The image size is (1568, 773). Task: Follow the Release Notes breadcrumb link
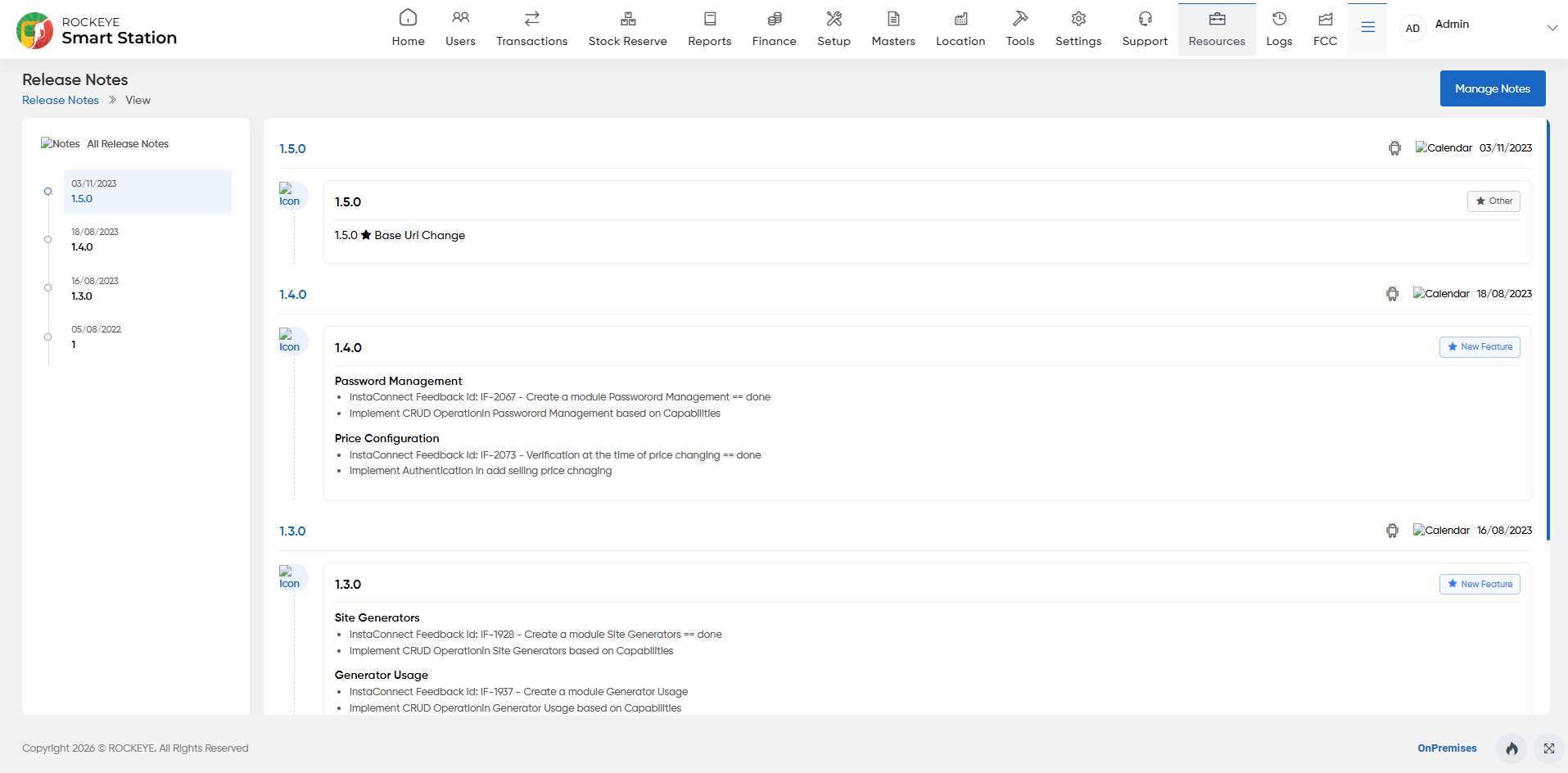[x=61, y=100]
